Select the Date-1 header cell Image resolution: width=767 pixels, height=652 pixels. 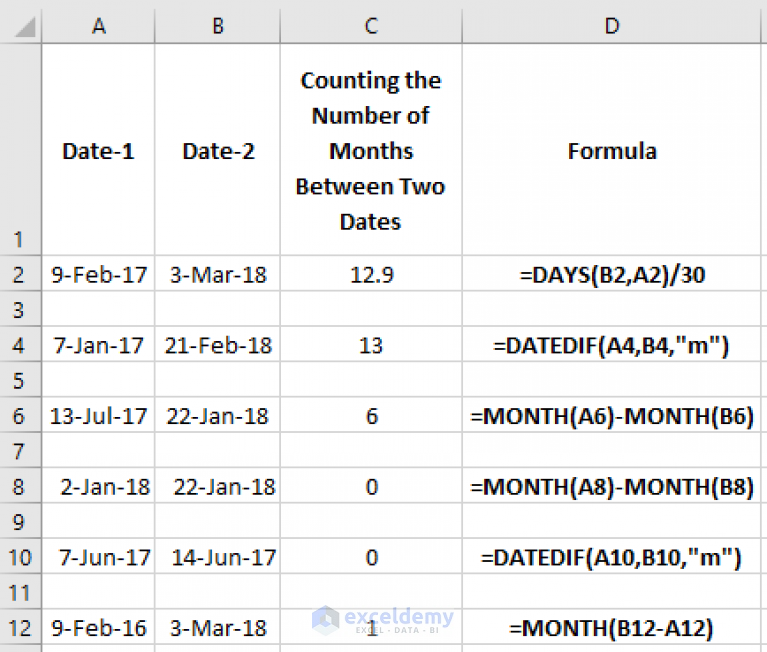[x=98, y=150]
